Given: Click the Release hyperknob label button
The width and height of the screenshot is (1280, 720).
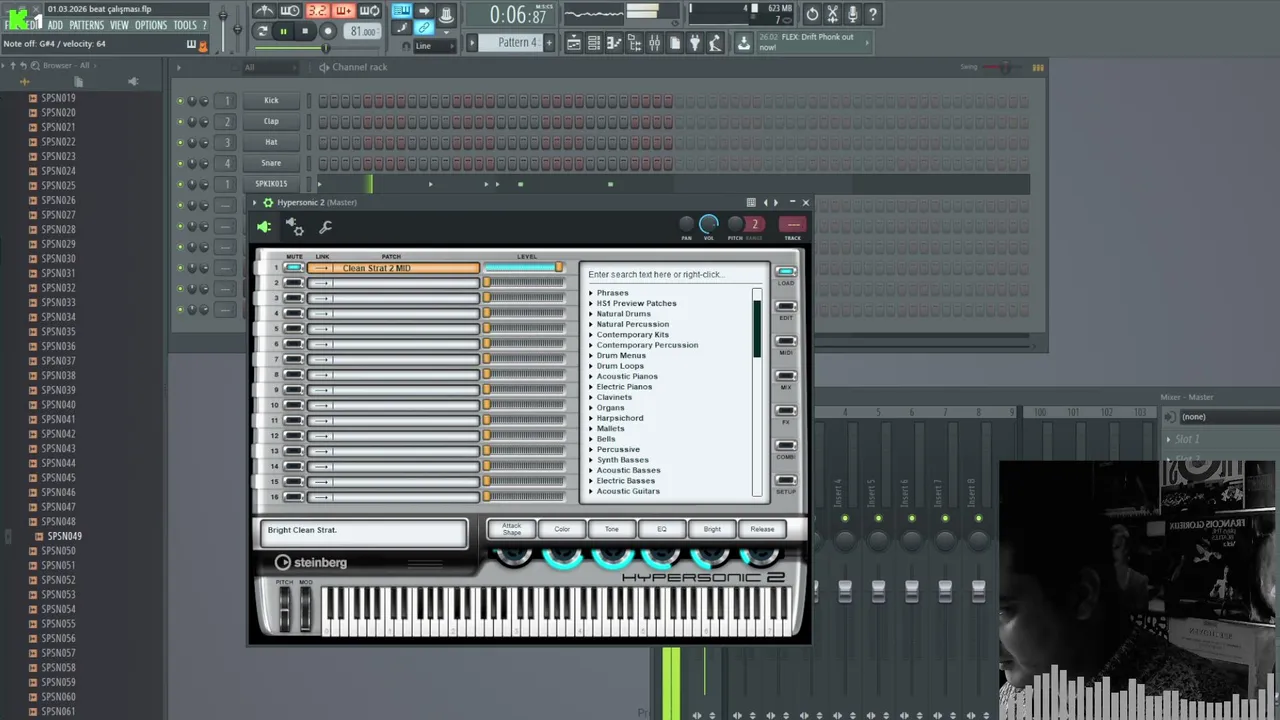Looking at the screenshot, I should (762, 529).
